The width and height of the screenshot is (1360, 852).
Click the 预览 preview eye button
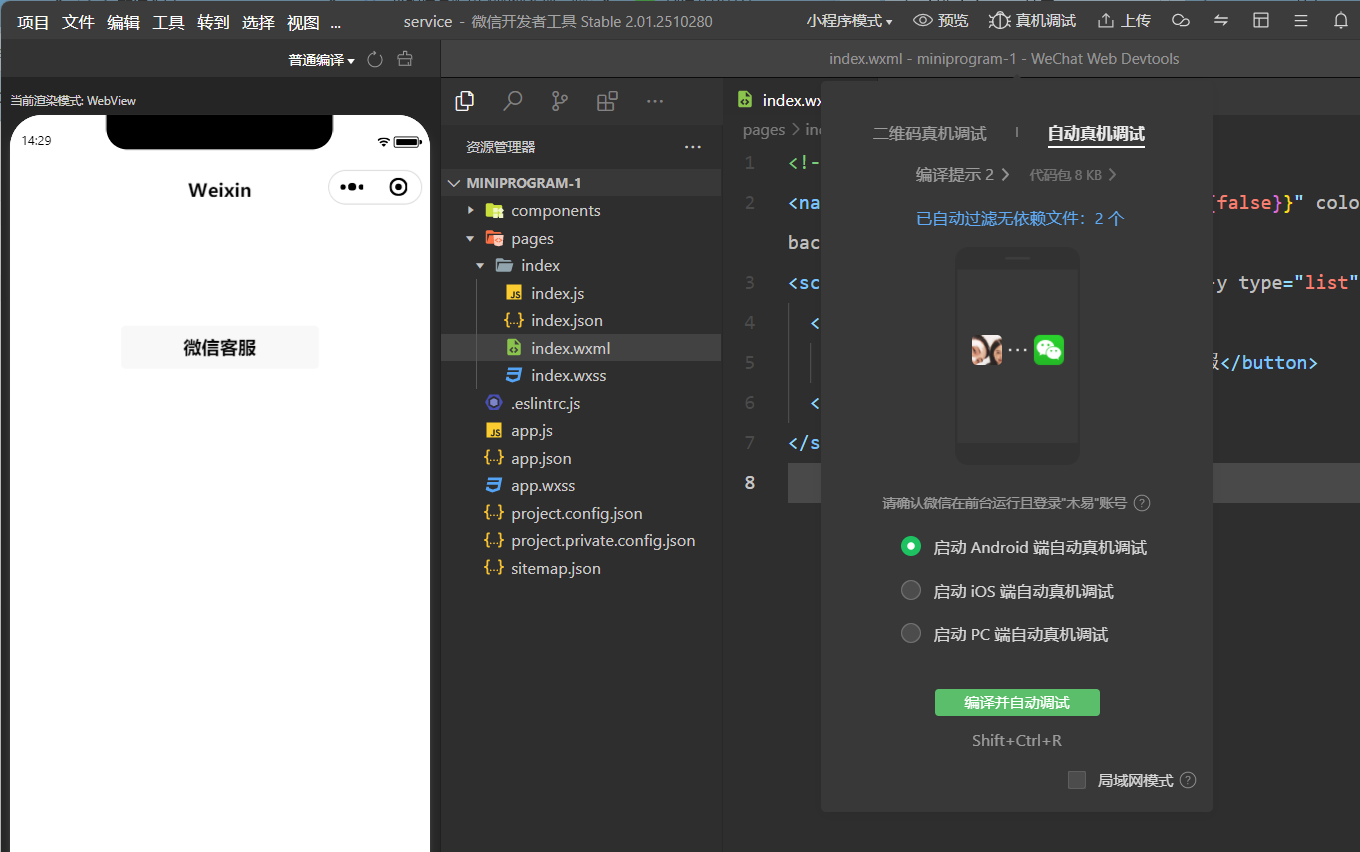pos(941,21)
